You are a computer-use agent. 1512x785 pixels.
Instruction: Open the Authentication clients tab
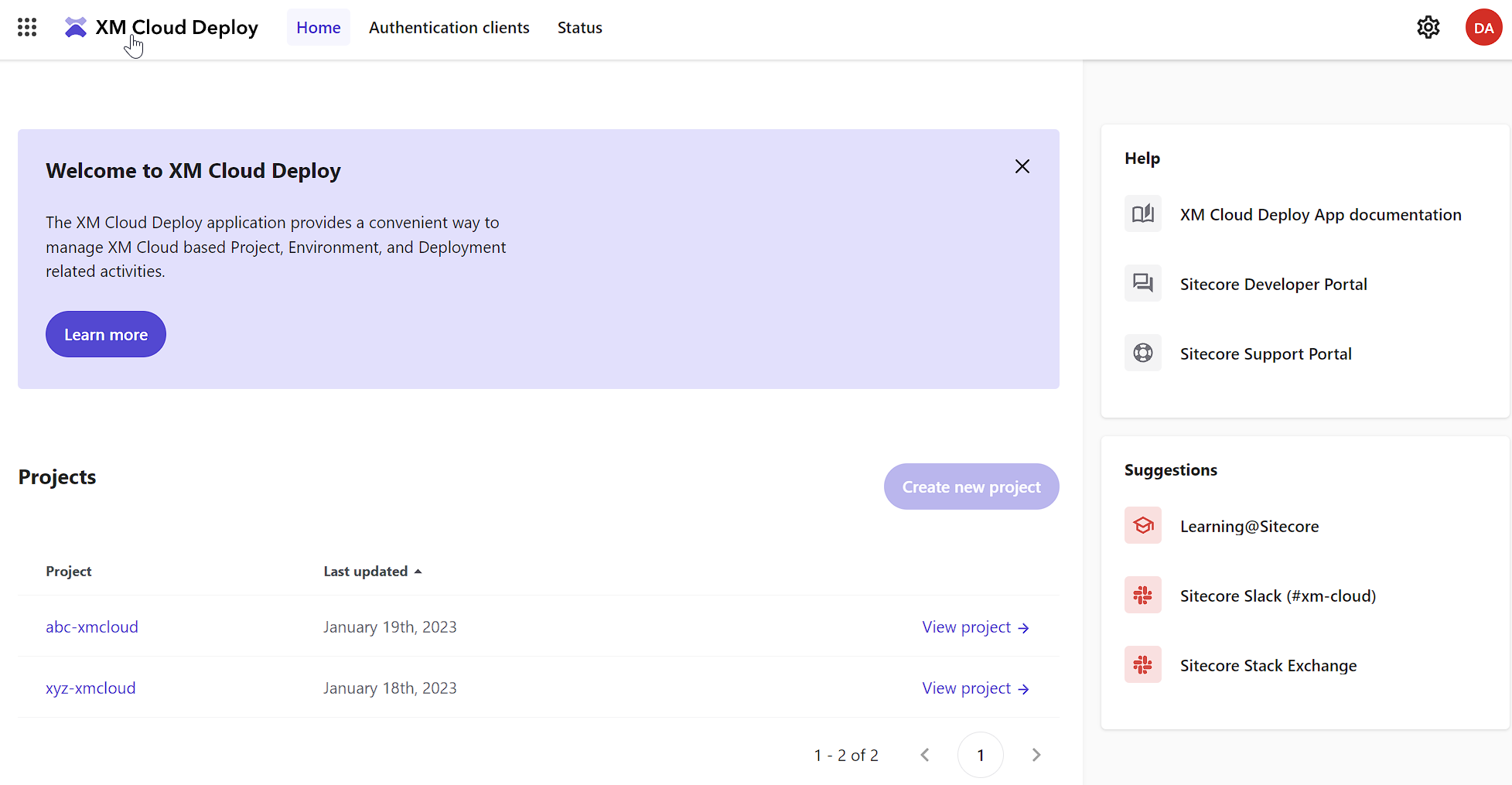(x=449, y=28)
